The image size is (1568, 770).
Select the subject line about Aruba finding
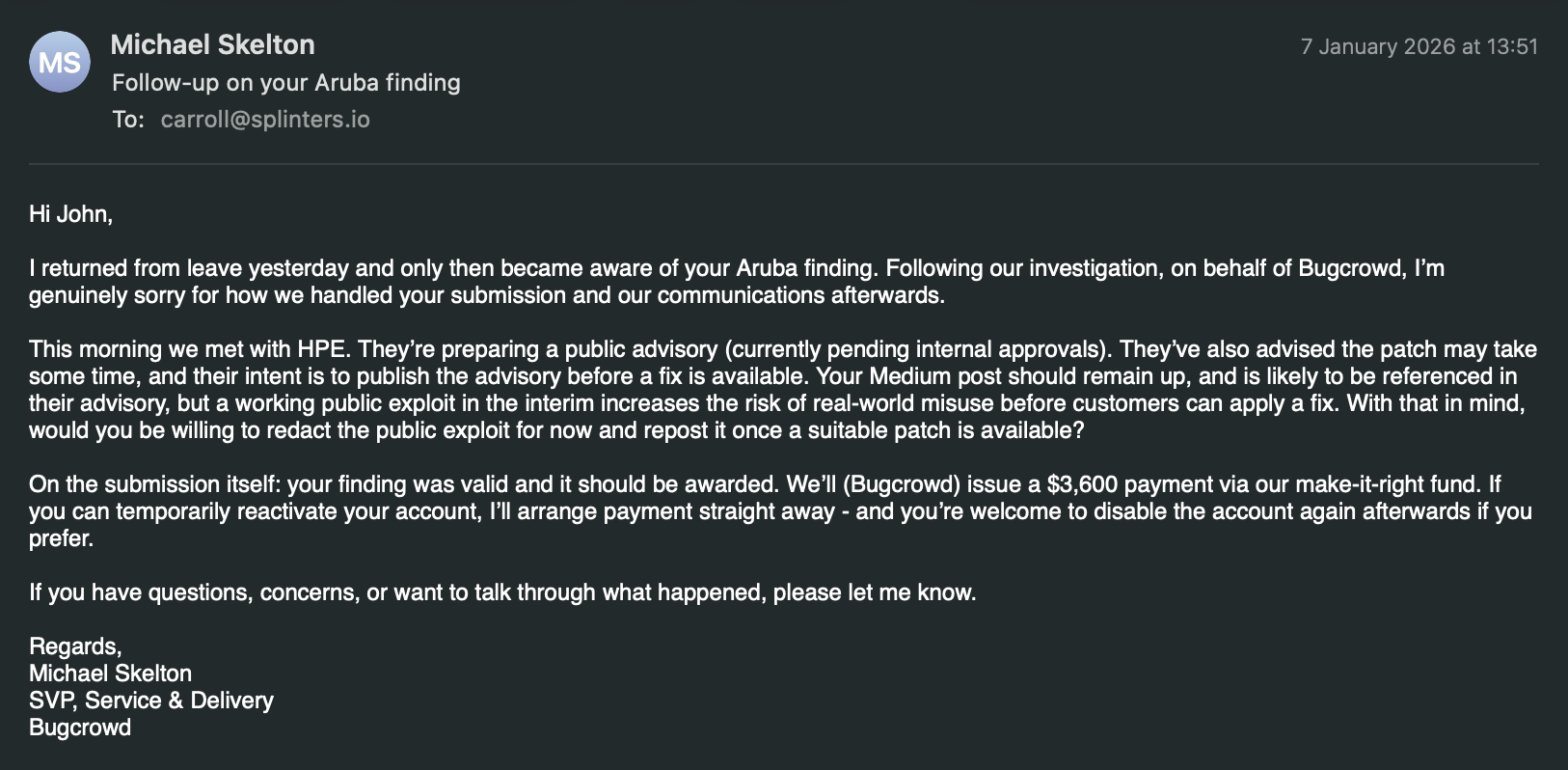click(285, 83)
